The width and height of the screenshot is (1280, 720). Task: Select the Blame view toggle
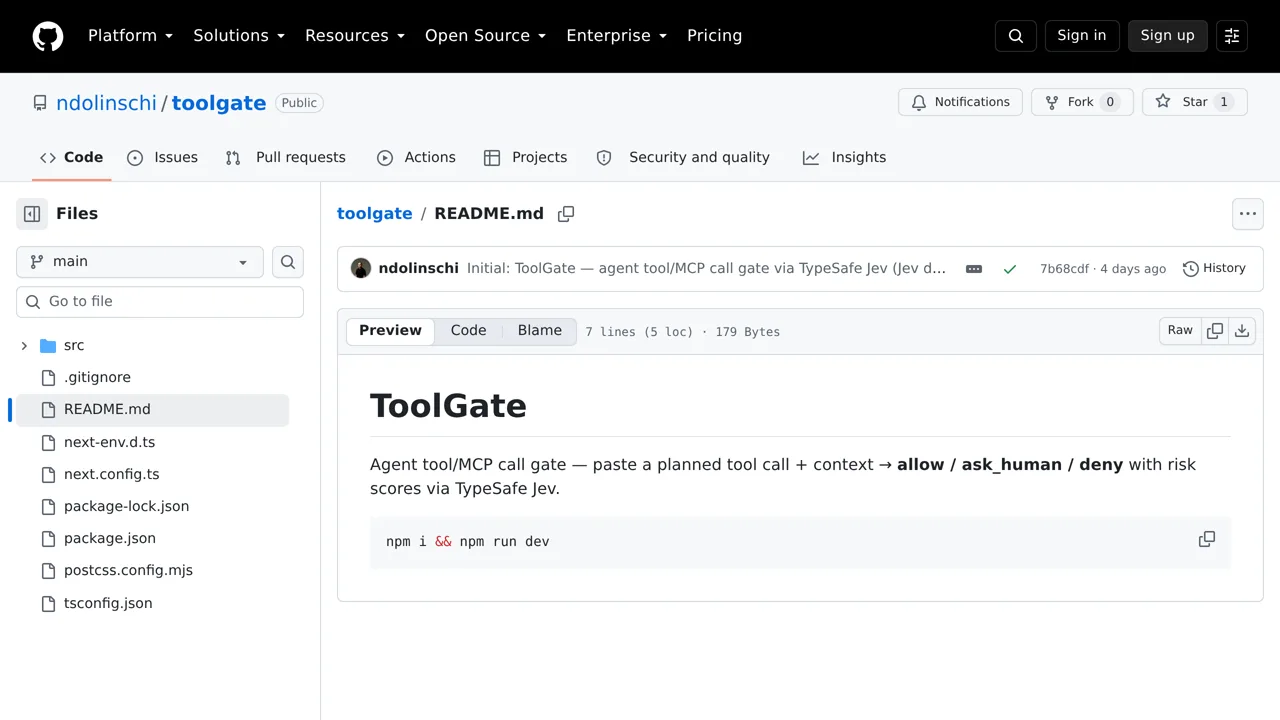[x=540, y=331]
